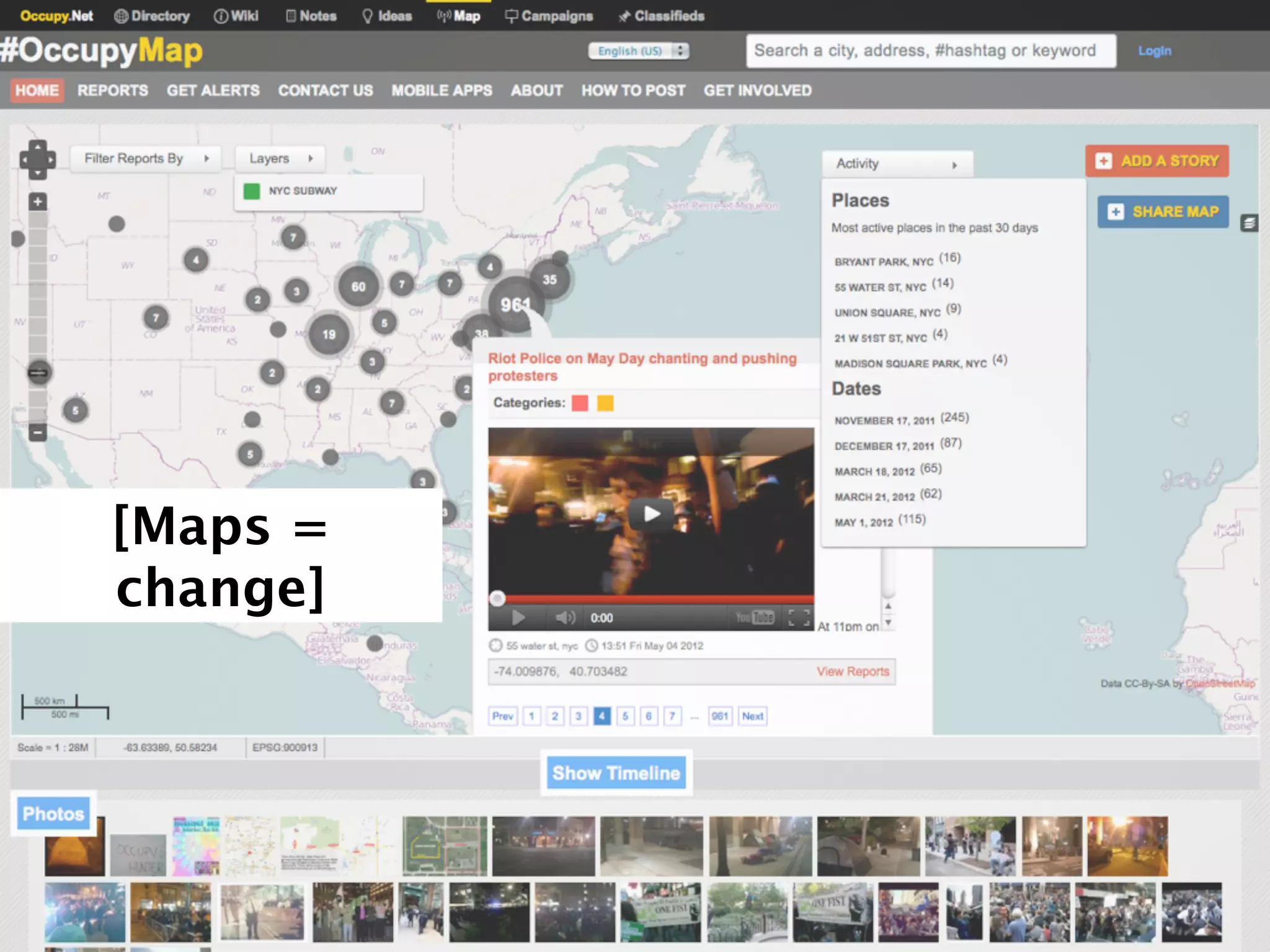
Task: Select the HOME navigation tab
Action: tap(37, 90)
